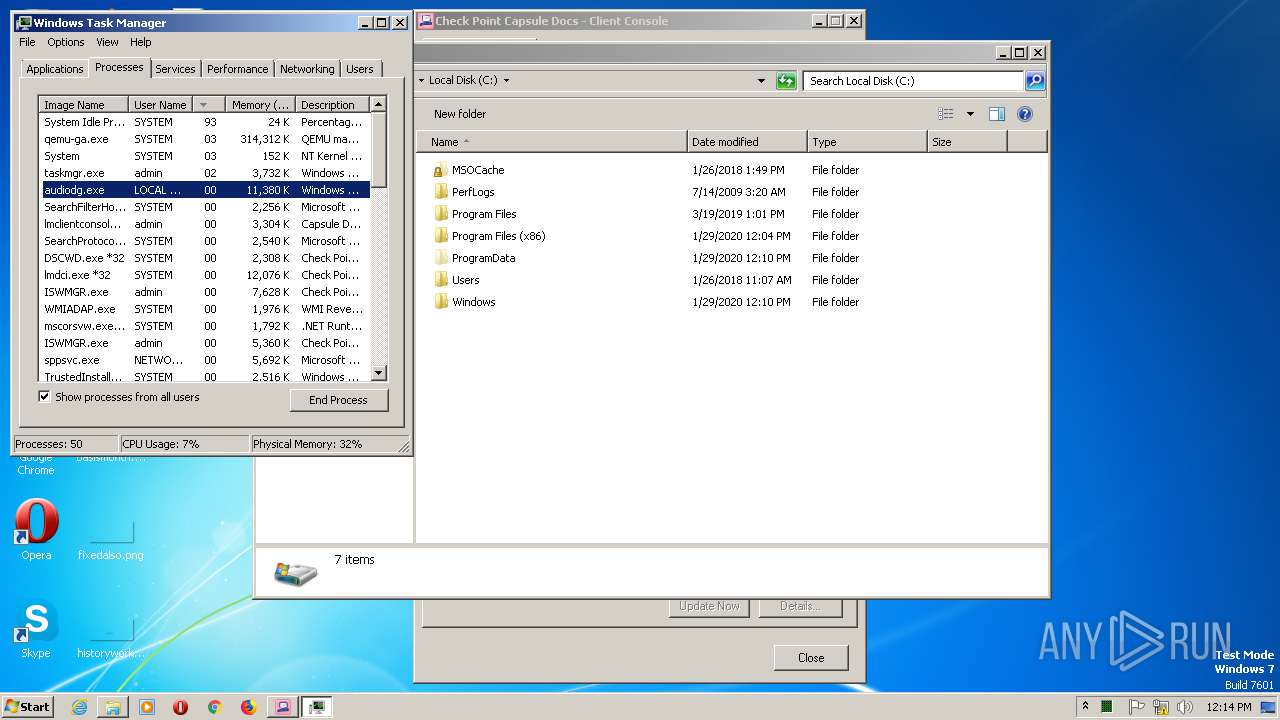1280x720 pixels.
Task: Launch Firefox from the taskbar
Action: tap(248, 707)
